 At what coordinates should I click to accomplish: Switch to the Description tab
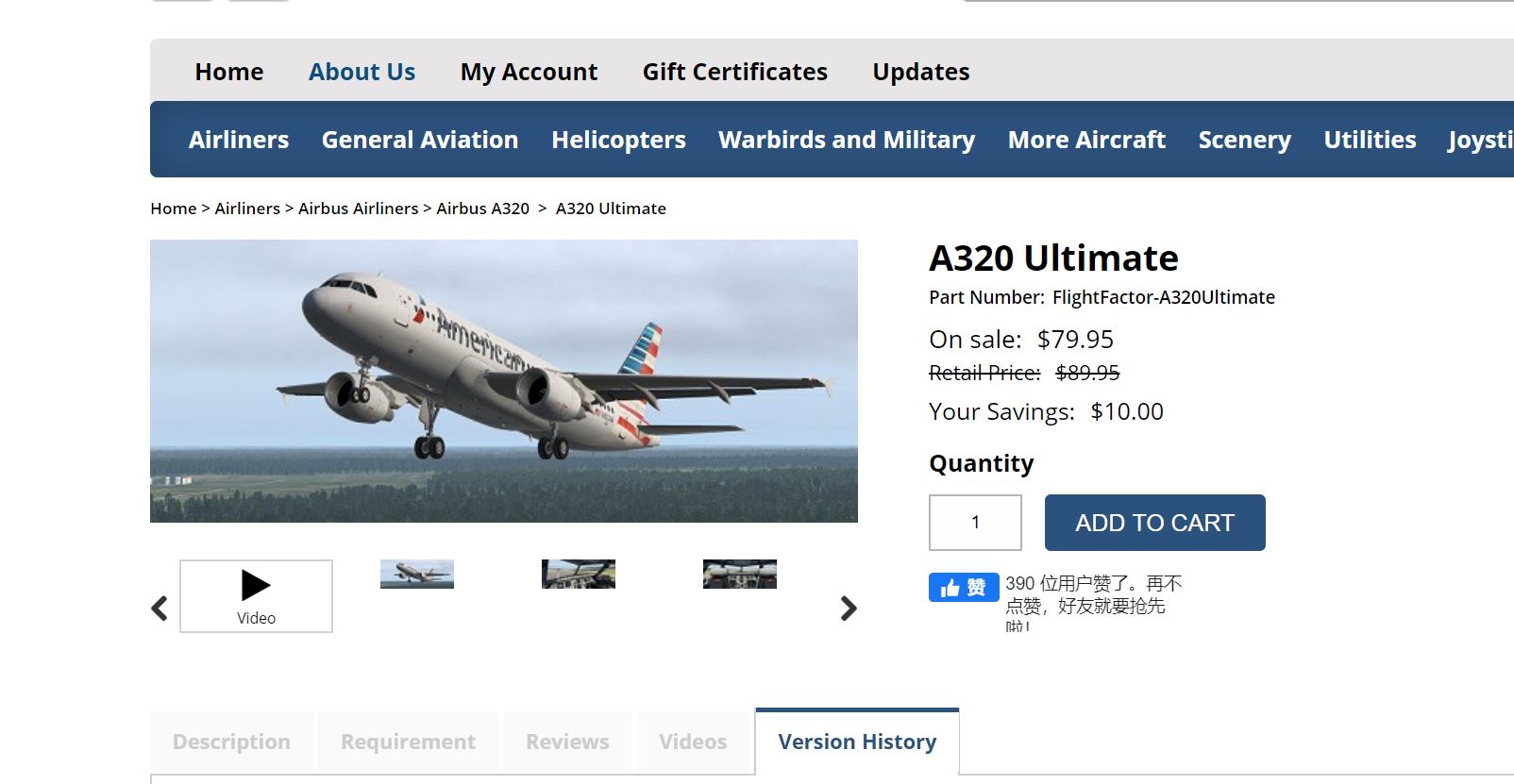coord(231,742)
